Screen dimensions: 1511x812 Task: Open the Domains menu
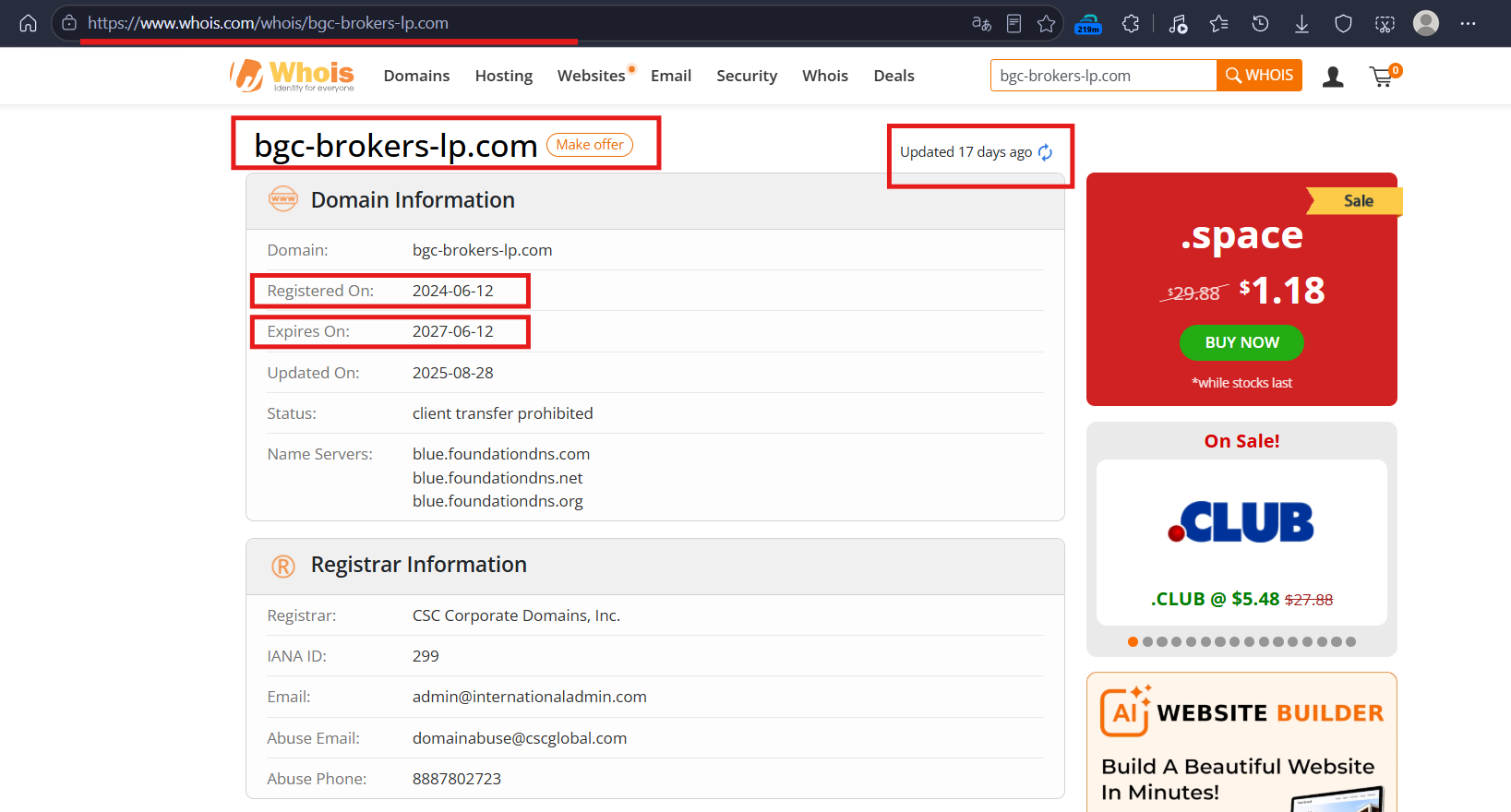(416, 76)
